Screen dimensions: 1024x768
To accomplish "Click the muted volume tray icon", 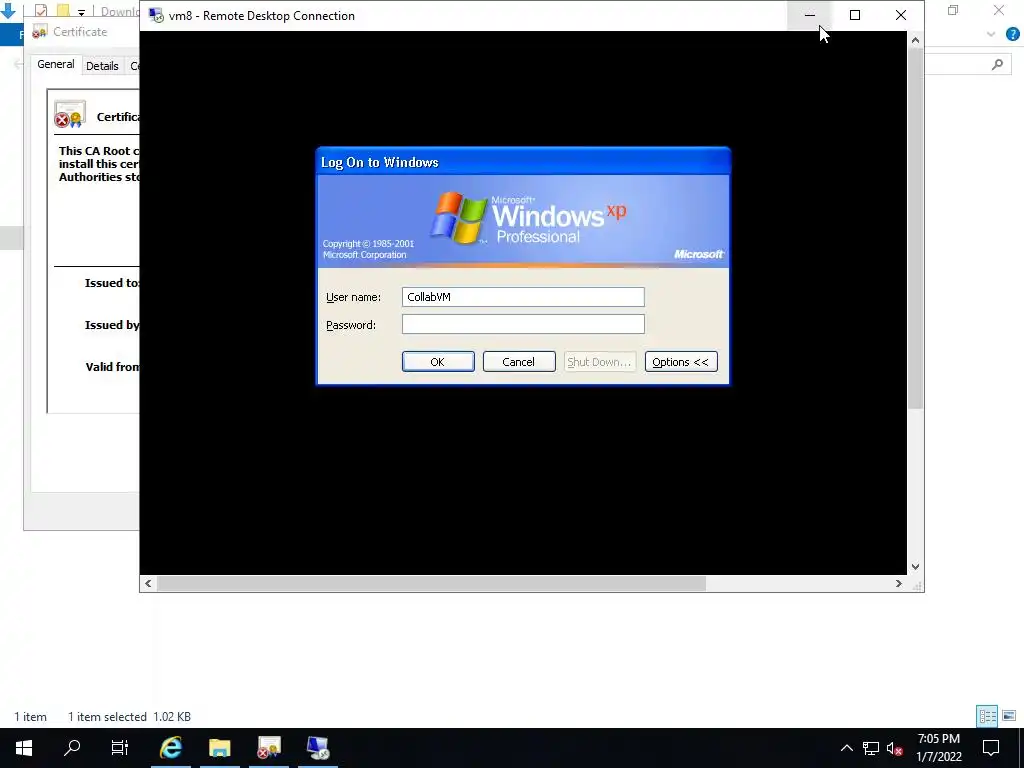I will click(x=895, y=748).
